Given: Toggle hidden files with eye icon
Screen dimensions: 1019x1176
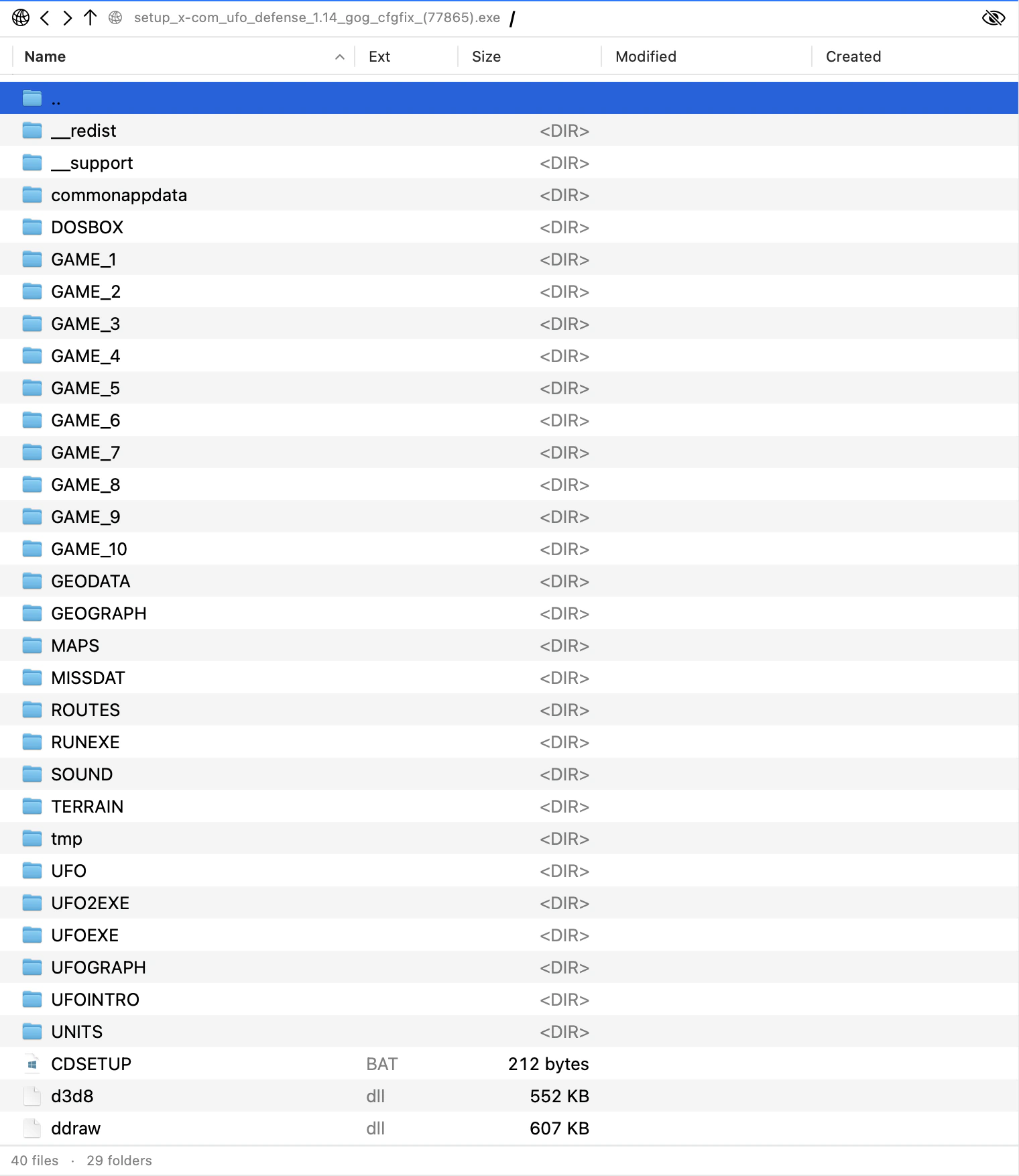Looking at the screenshot, I should (993, 17).
